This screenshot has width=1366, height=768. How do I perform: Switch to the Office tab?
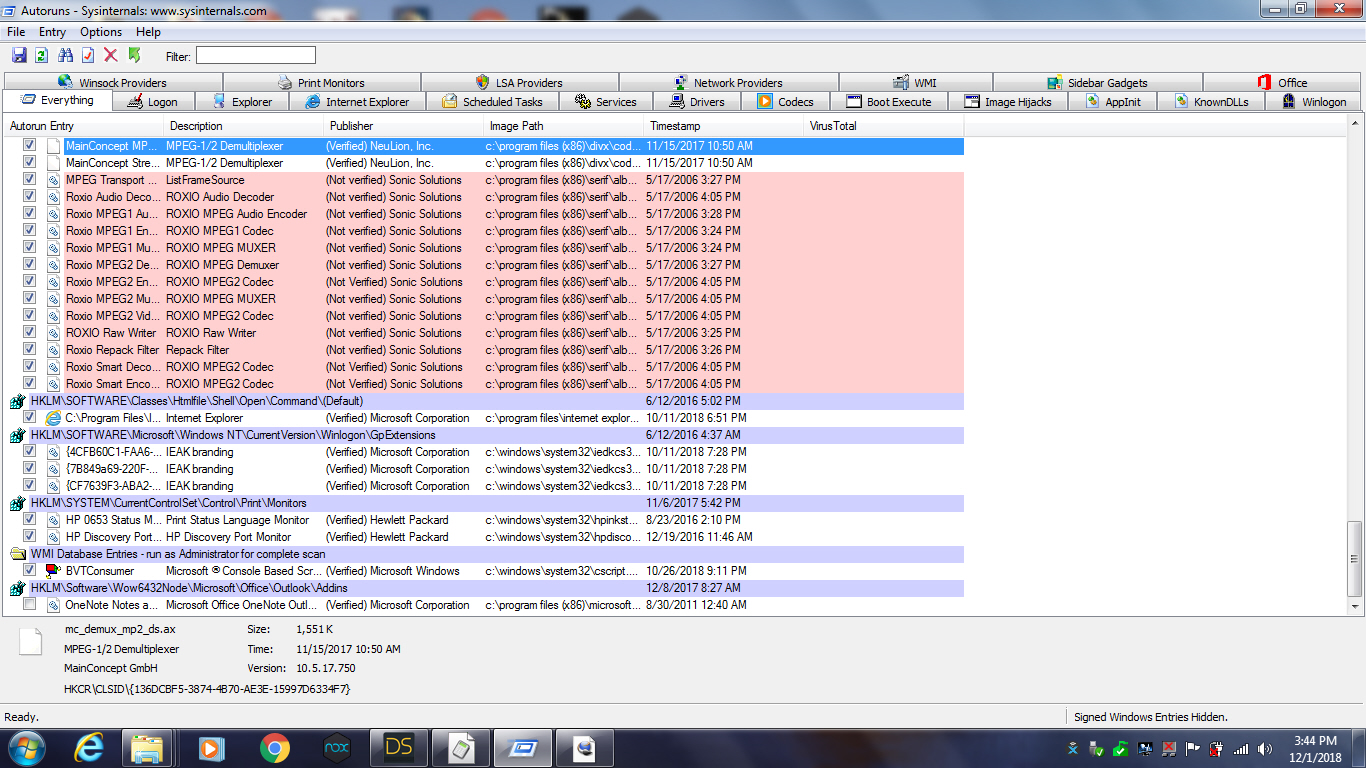[1283, 83]
